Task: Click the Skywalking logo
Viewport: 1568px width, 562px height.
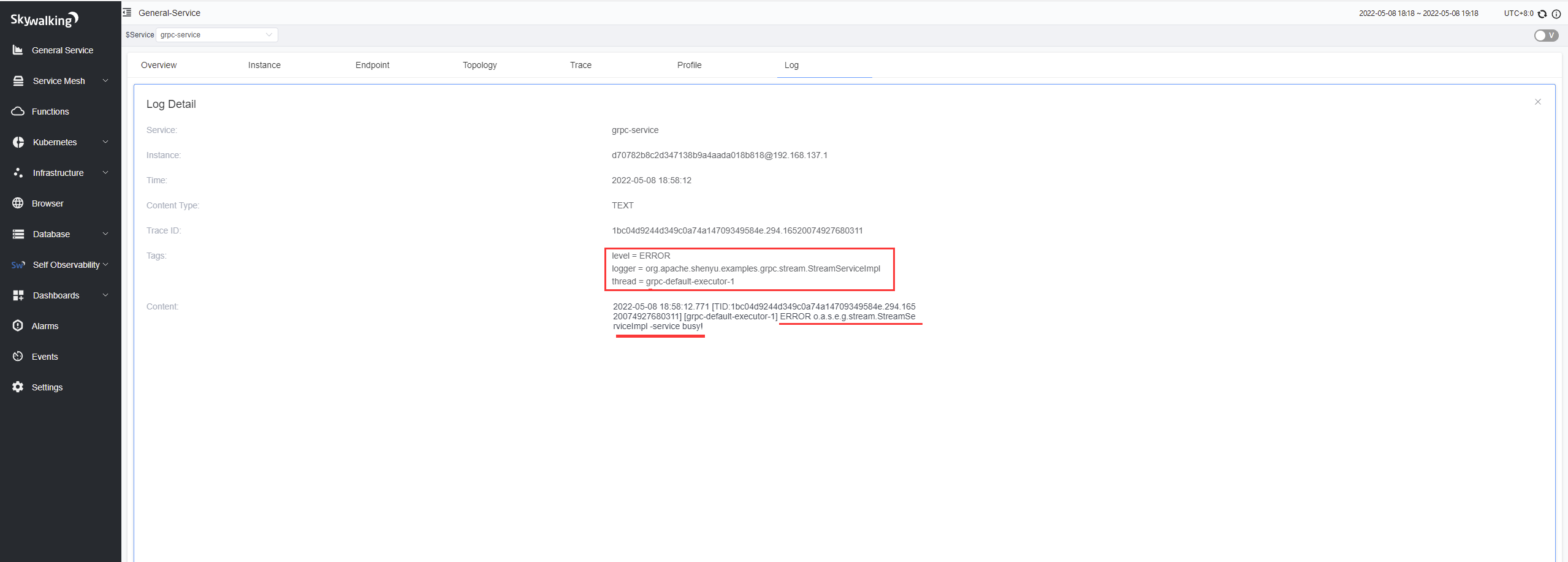Action: pos(44,20)
